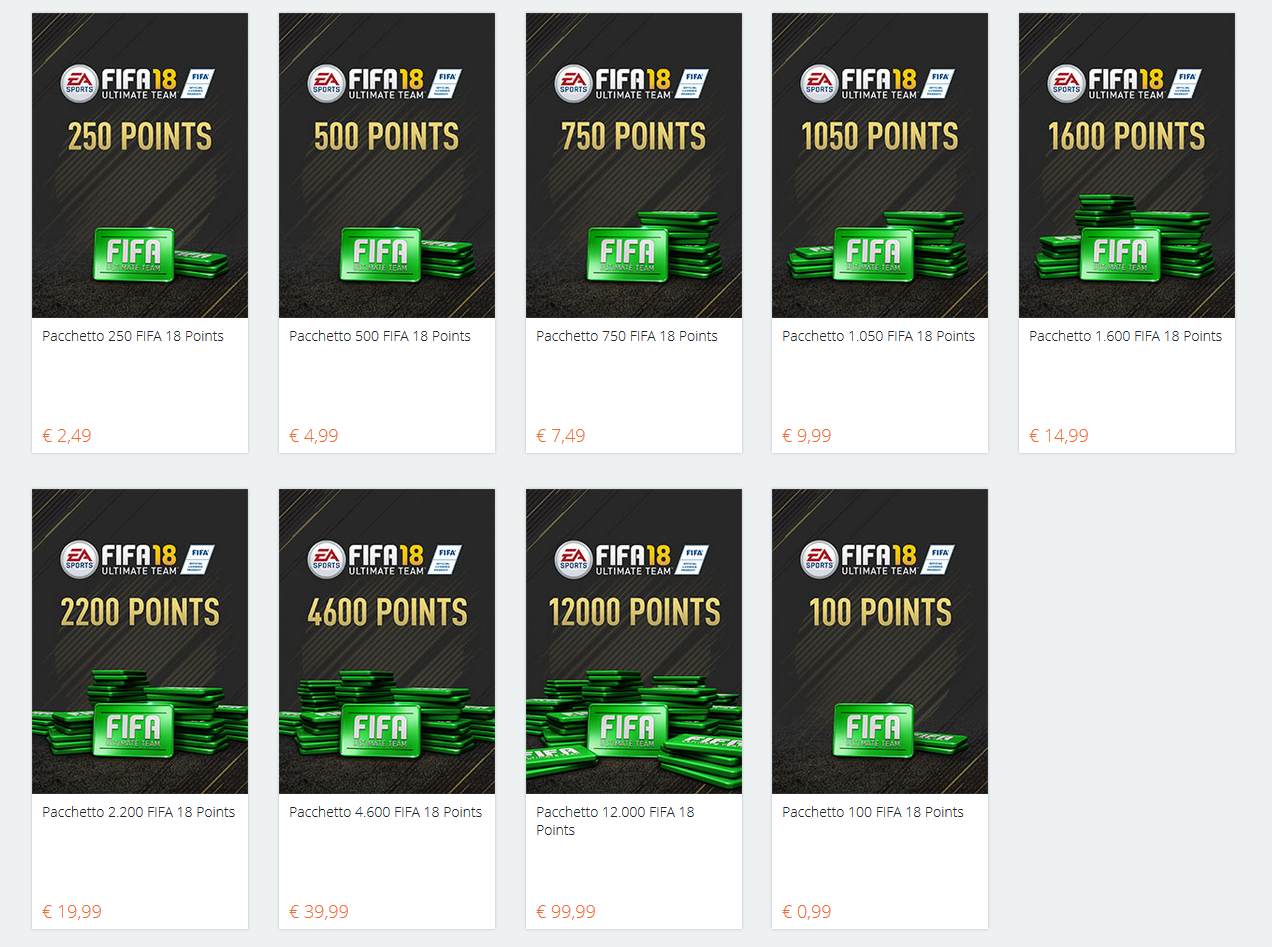The height and width of the screenshot is (947, 1272).
Task: Click the € 14,99 price
Action: (1059, 436)
